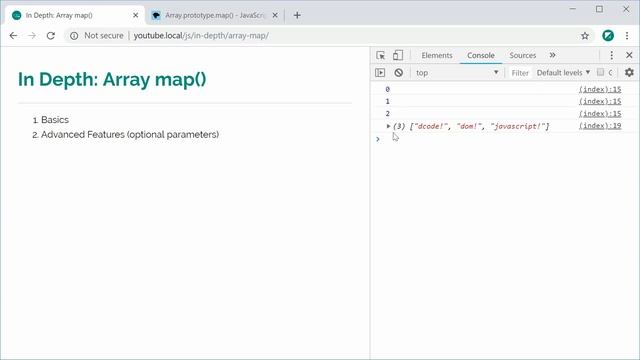640x360 pixels.
Task: Click the browser forward arrow
Action: point(32,36)
